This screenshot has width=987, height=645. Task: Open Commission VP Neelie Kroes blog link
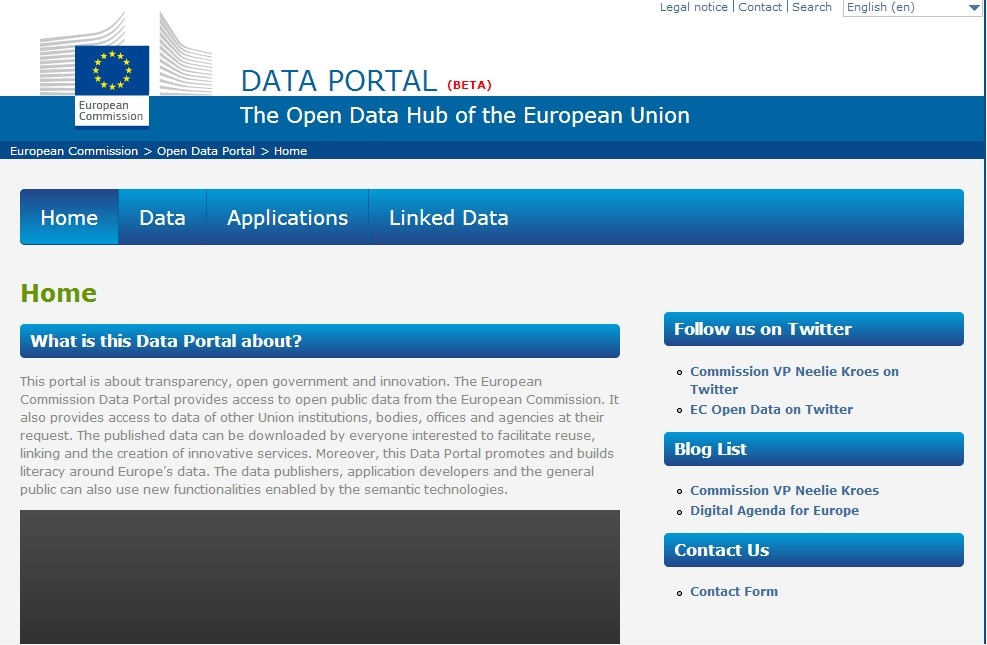pos(784,490)
